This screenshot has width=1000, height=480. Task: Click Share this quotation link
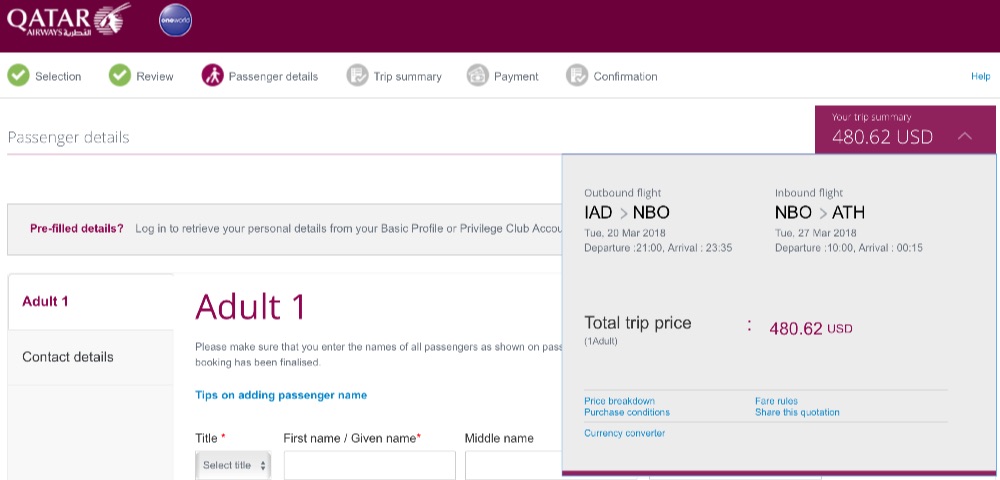(x=797, y=412)
